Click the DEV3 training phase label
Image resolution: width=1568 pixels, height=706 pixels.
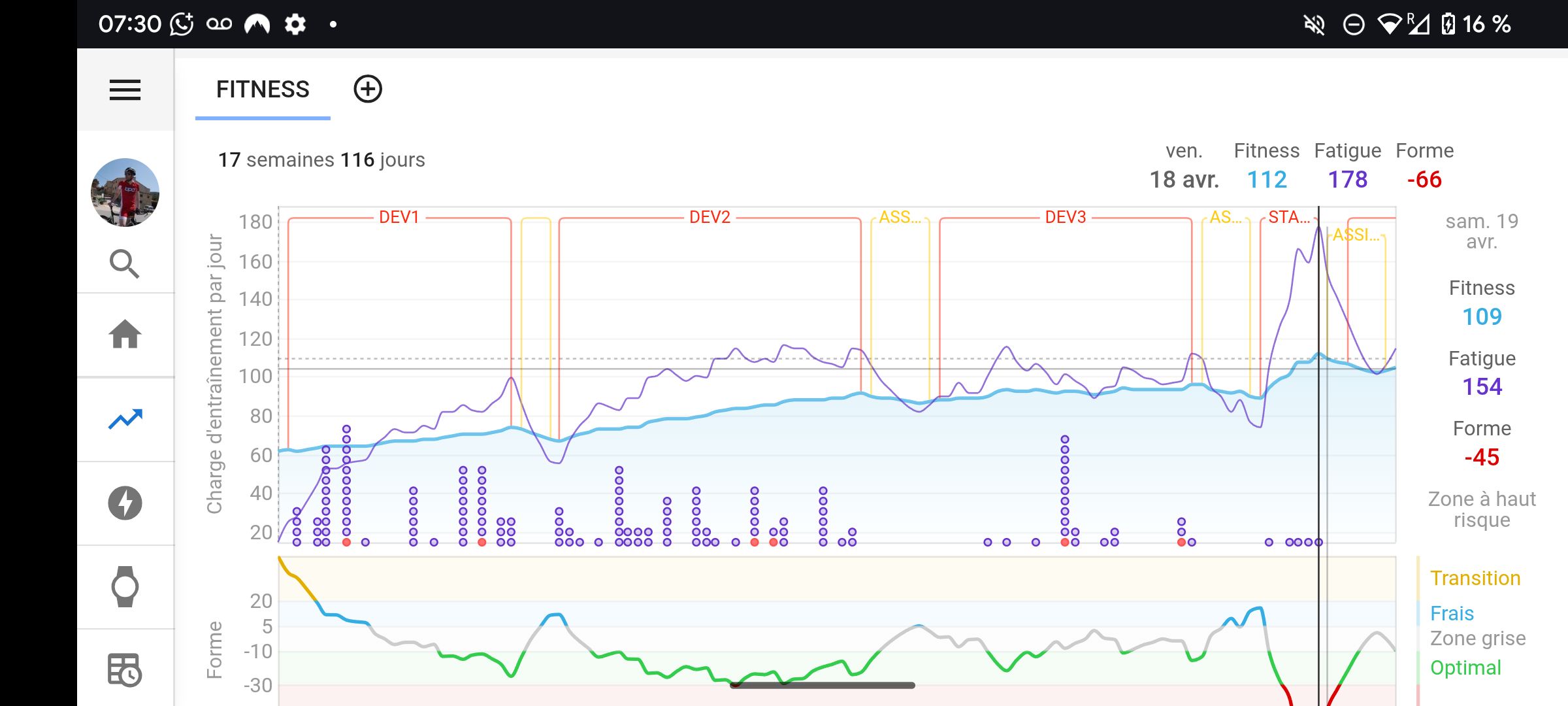point(1066,217)
